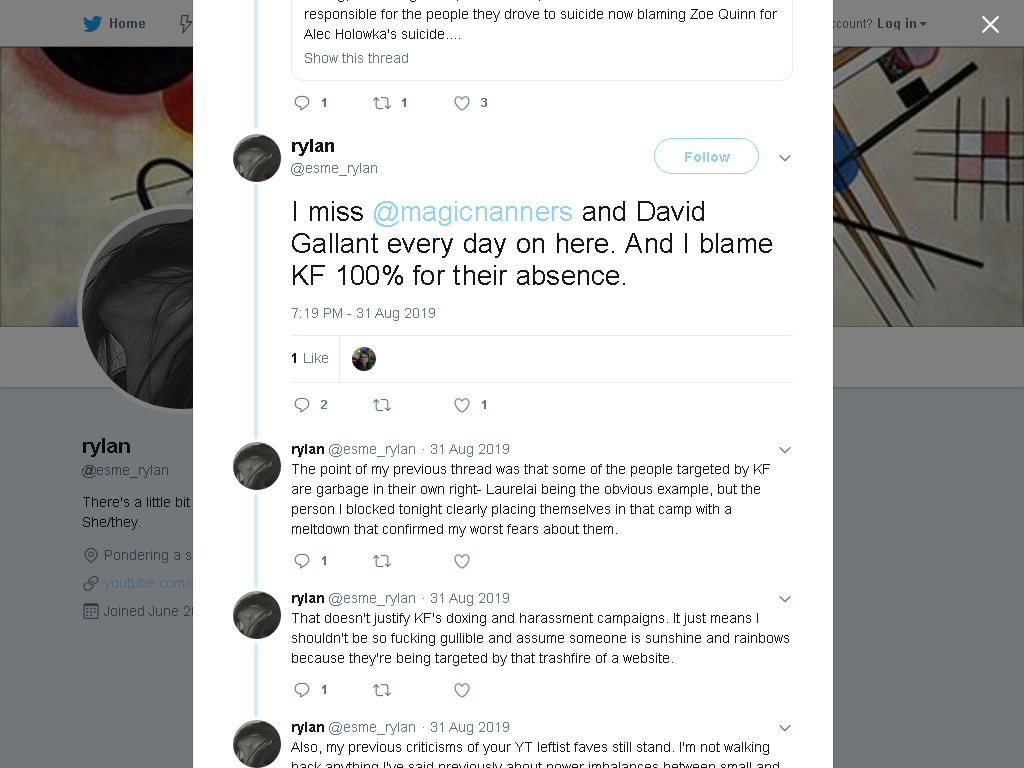View avatar of user who liked tweet
1024x768 pixels.
(364, 359)
